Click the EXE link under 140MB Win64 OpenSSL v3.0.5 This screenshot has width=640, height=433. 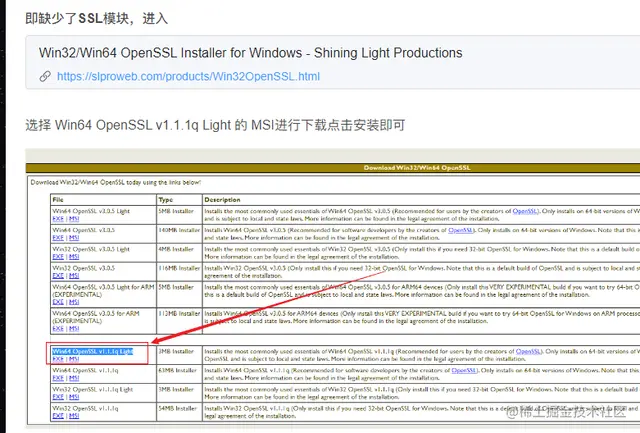pos(58,238)
